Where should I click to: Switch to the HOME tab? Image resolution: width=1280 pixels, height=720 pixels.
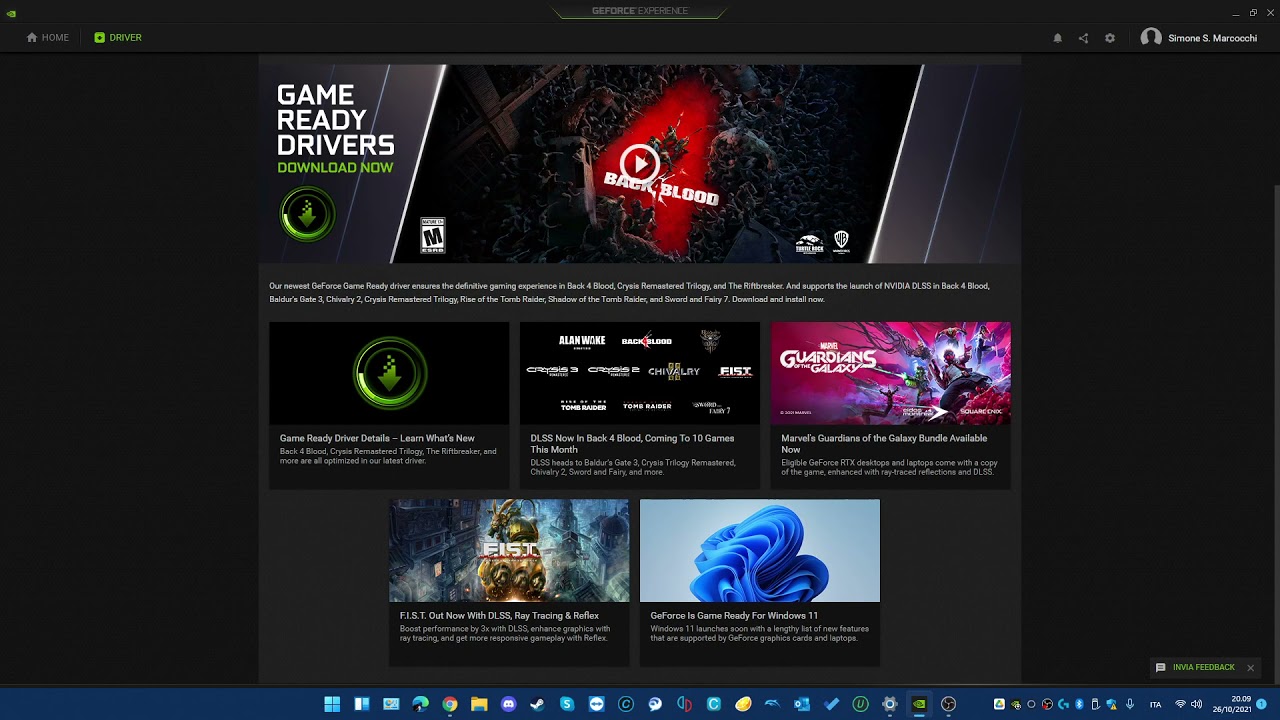click(x=48, y=38)
